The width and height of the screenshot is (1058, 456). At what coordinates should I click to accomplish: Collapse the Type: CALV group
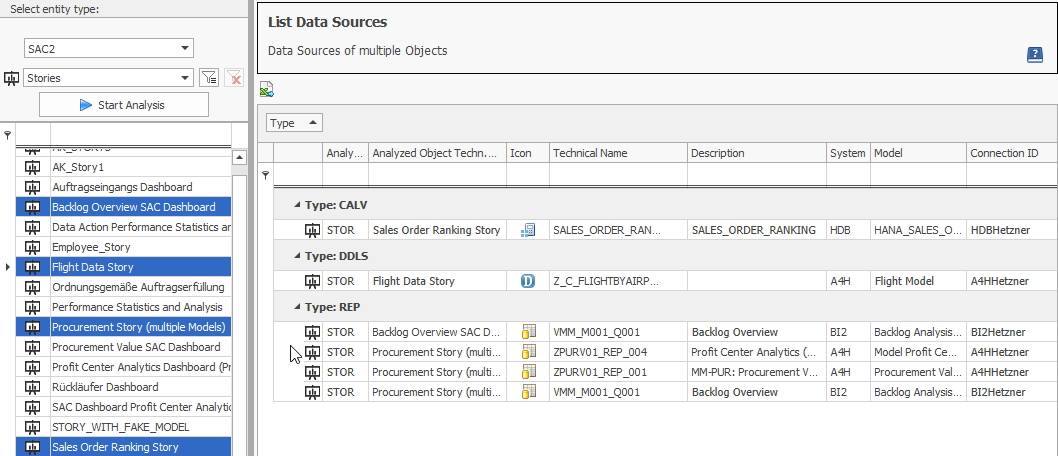[x=296, y=205]
